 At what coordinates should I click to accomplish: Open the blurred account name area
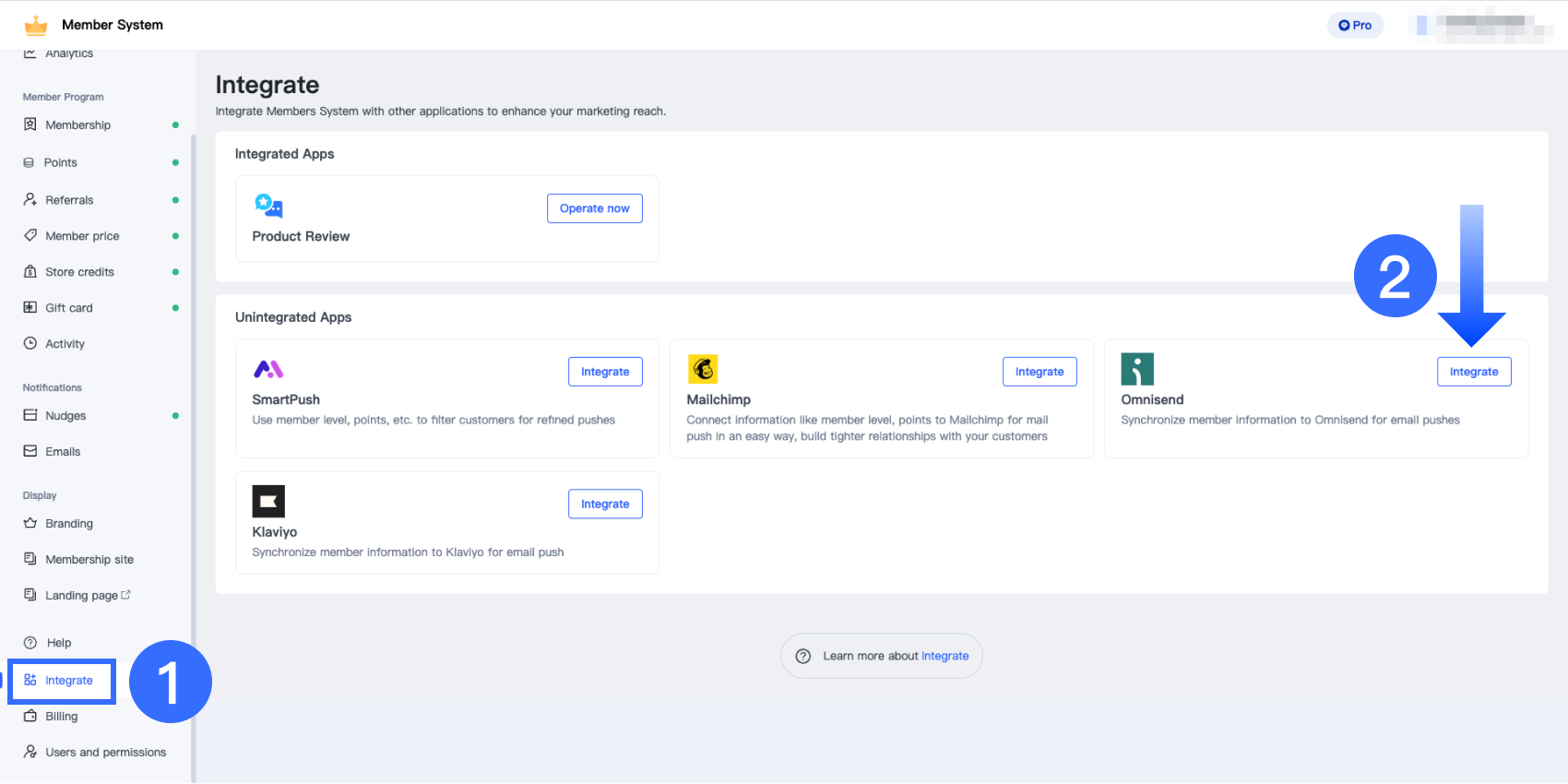click(1485, 25)
